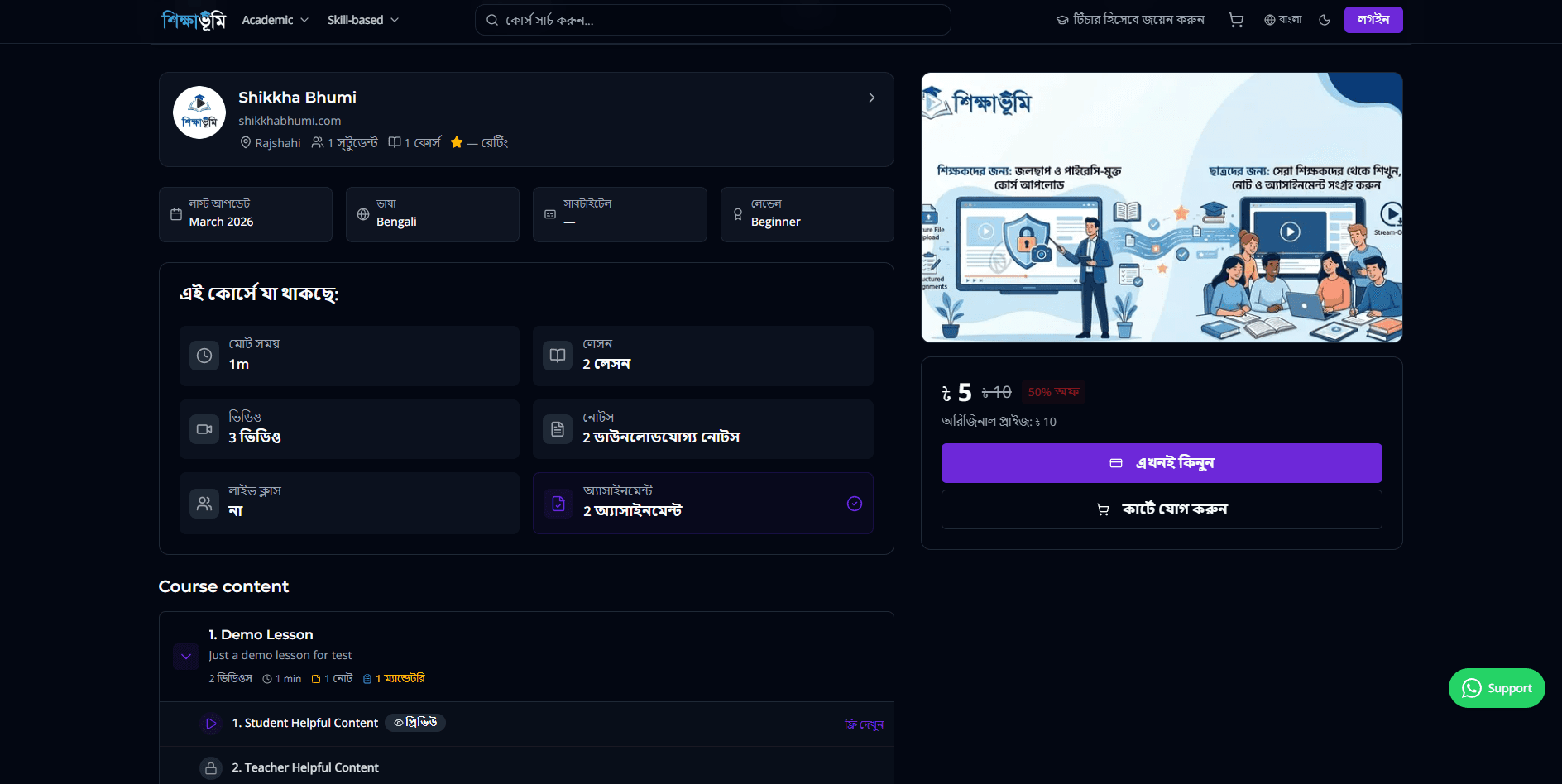This screenshot has height=784, width=1562.
Task: Expand instructor card with right chevron
Action: click(x=871, y=98)
